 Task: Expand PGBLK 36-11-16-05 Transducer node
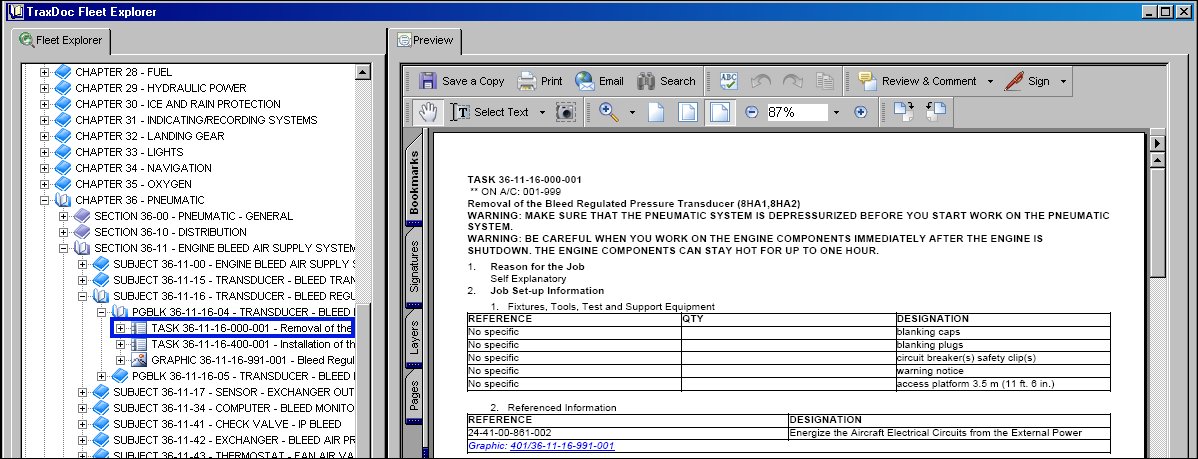pos(102,377)
